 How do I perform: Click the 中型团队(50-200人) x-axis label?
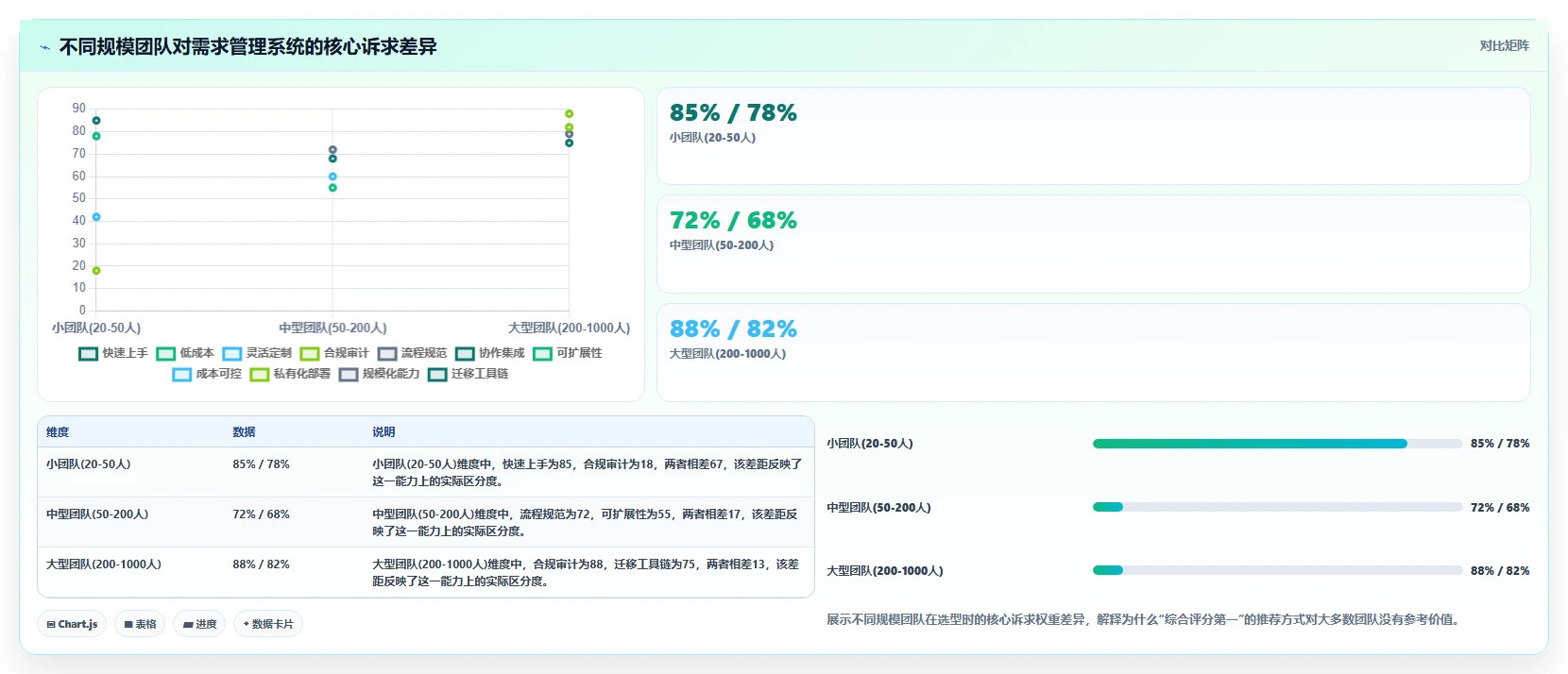pos(332,329)
